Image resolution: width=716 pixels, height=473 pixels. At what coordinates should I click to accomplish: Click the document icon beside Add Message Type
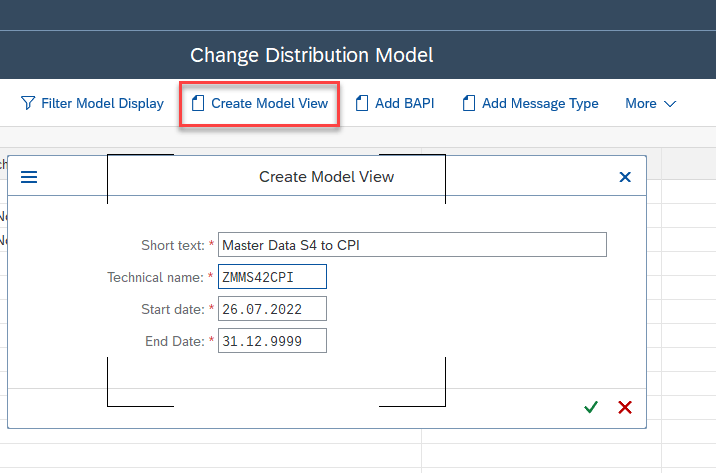469,104
